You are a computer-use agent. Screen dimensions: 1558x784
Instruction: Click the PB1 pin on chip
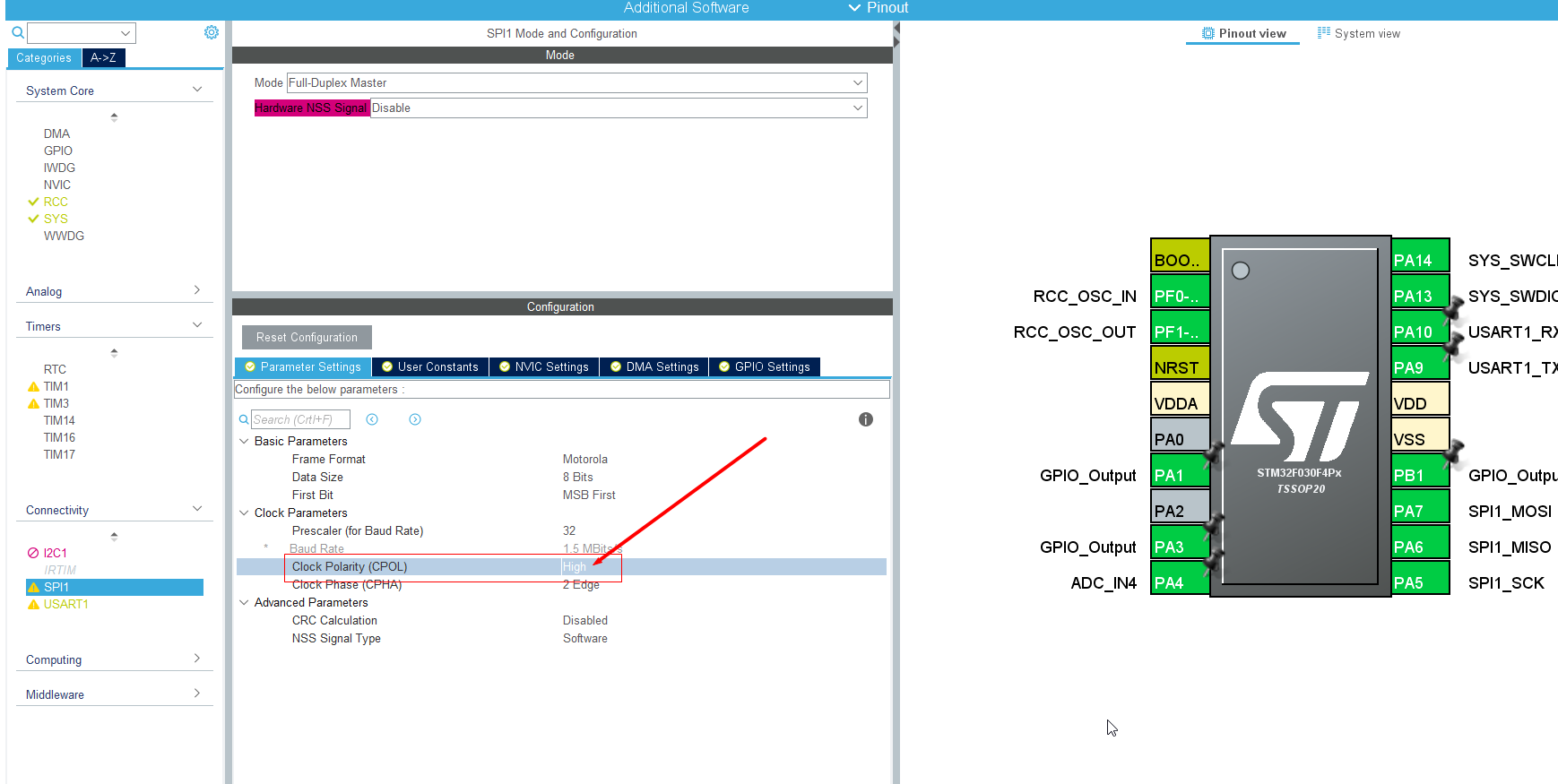coord(1420,470)
